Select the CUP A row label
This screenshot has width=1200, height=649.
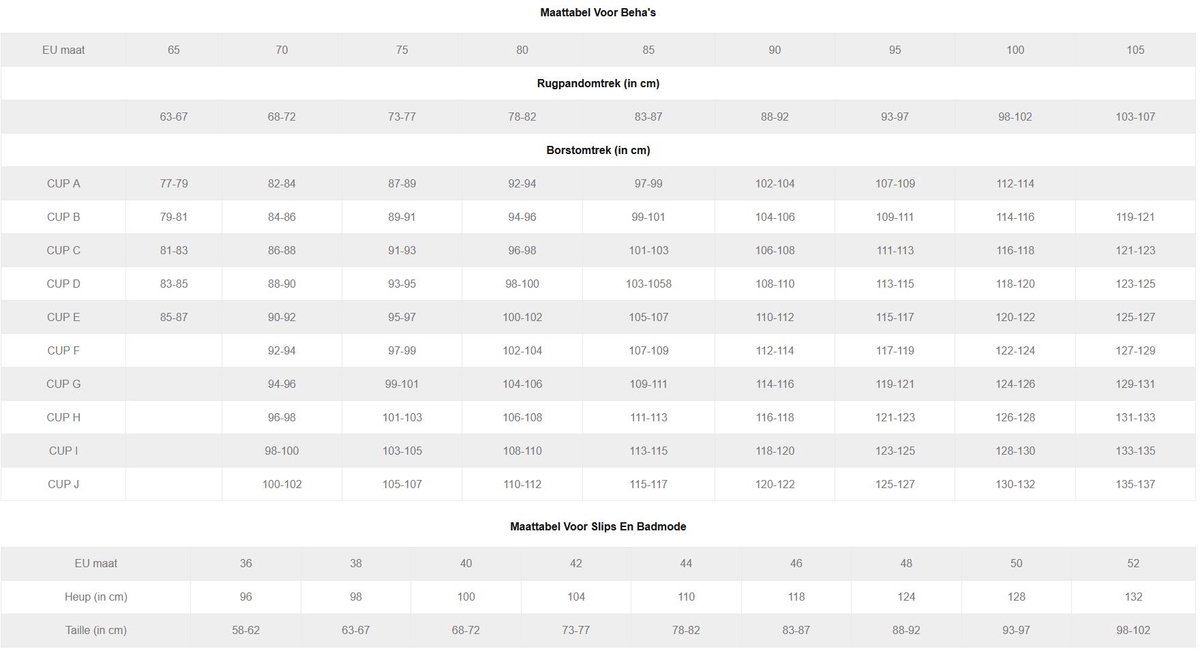point(64,184)
